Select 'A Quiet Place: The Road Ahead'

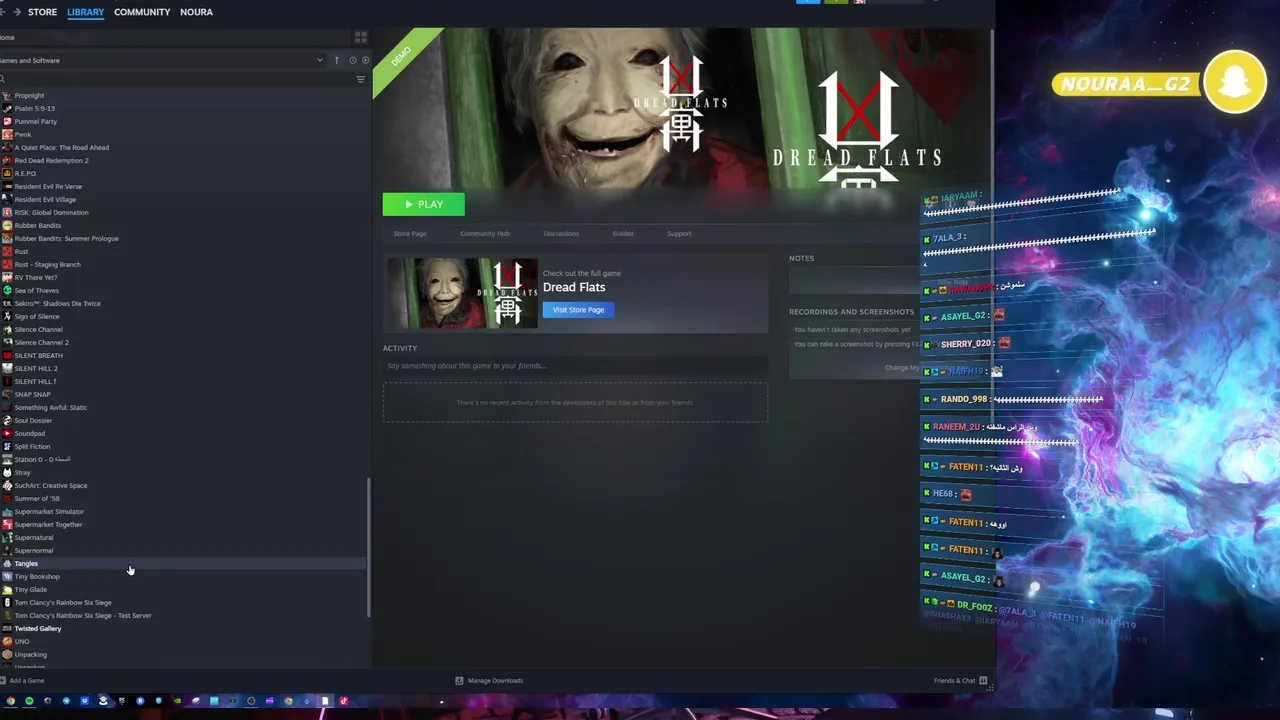click(x=62, y=147)
